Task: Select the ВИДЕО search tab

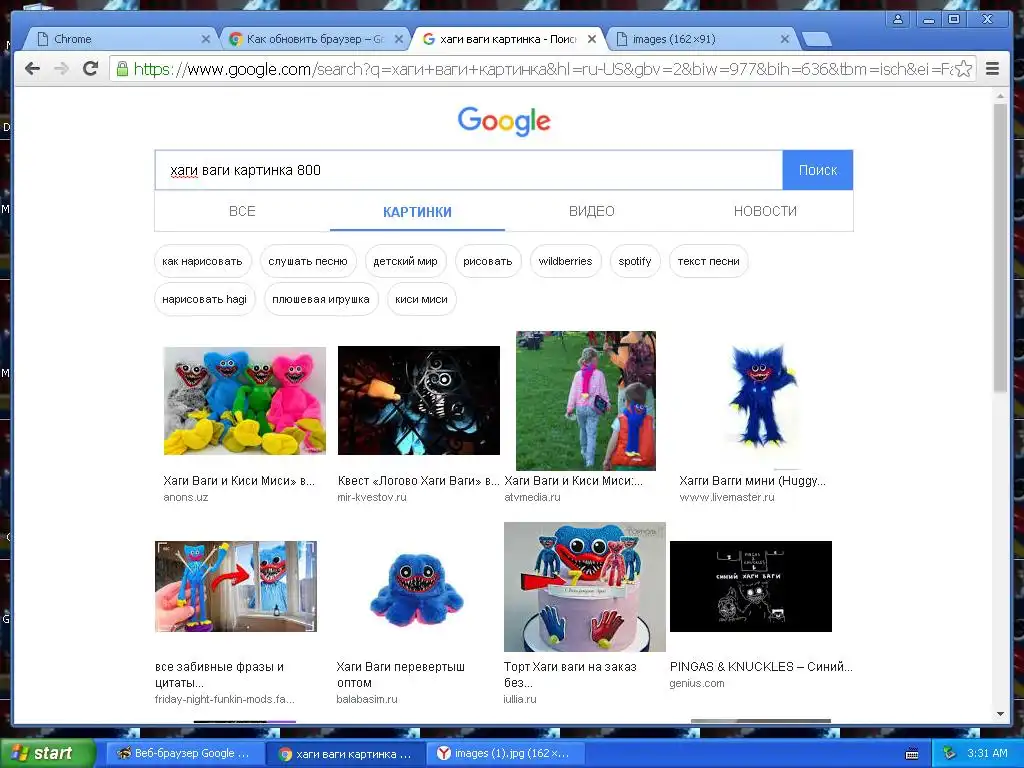Action: pyautogui.click(x=592, y=211)
